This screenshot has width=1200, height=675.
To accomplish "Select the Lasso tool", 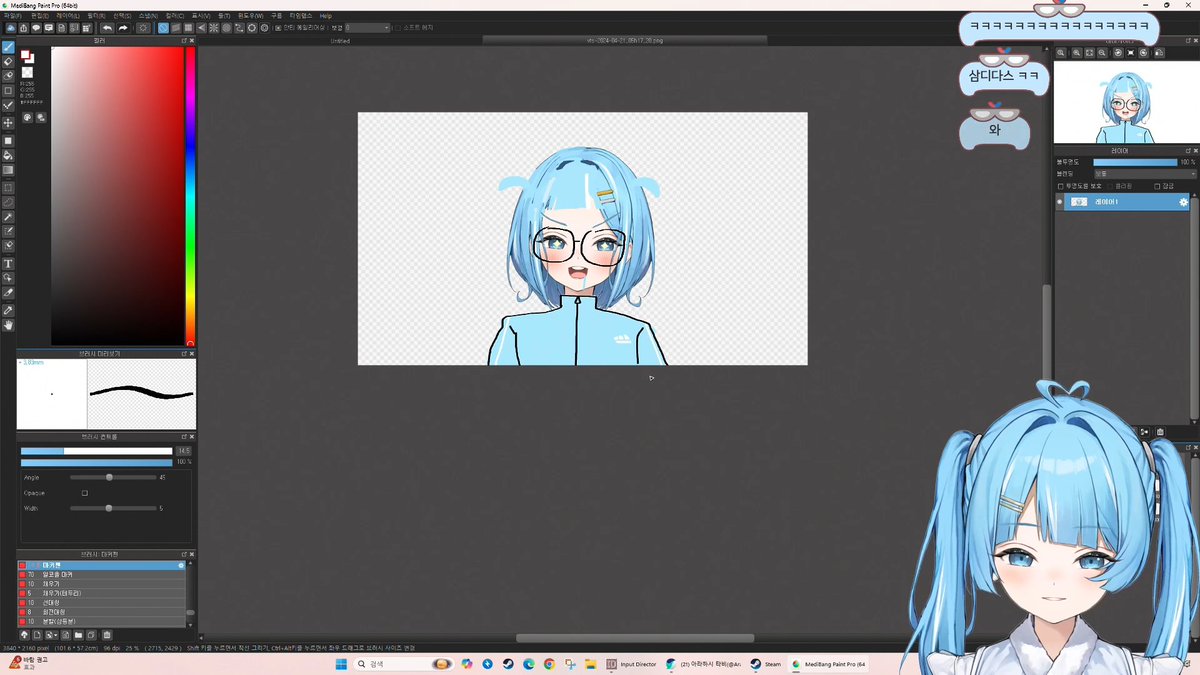I will [8, 201].
